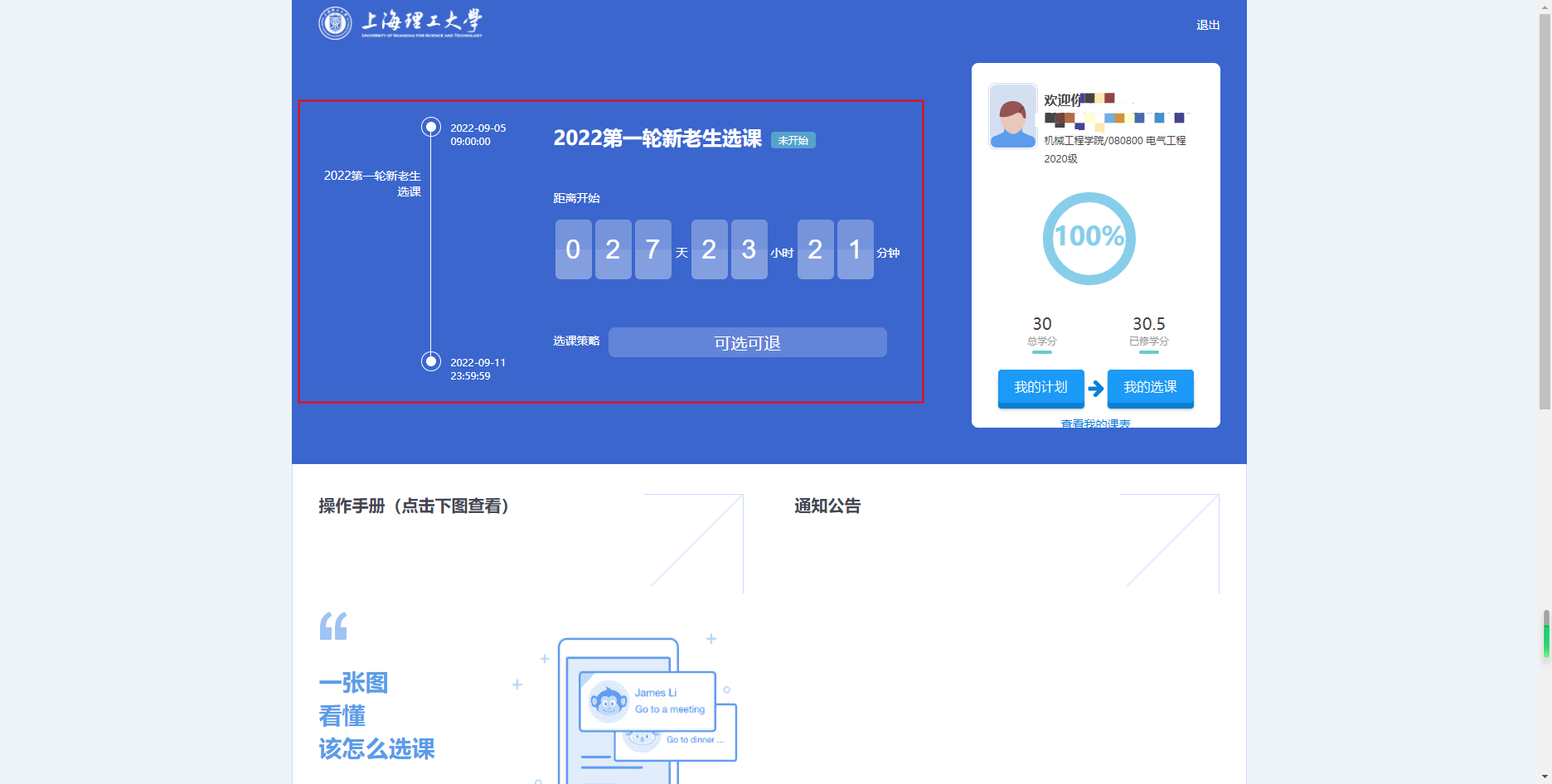
Task: Click the user avatar icon
Action: coord(1012,116)
